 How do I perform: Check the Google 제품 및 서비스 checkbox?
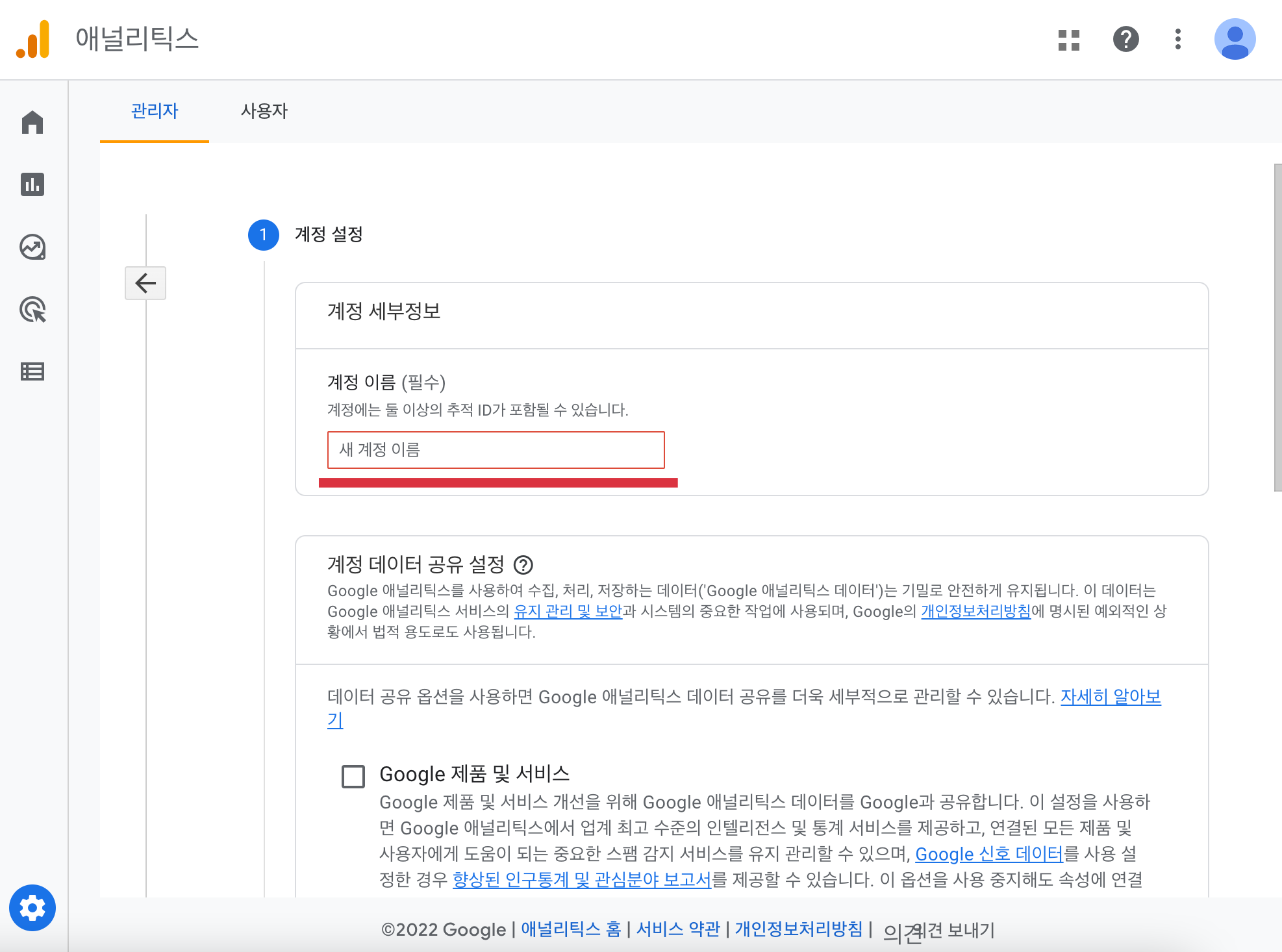pos(353,776)
